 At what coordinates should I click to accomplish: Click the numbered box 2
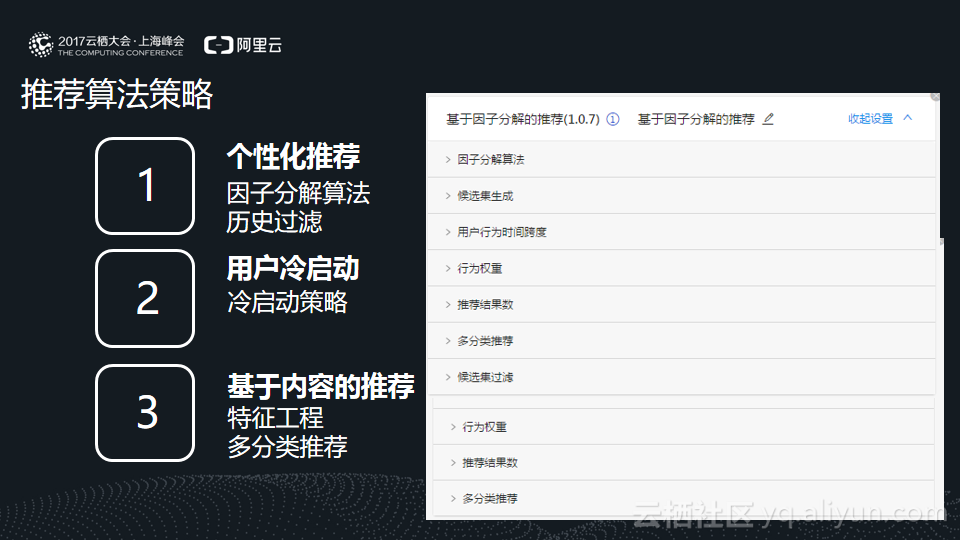pos(145,298)
